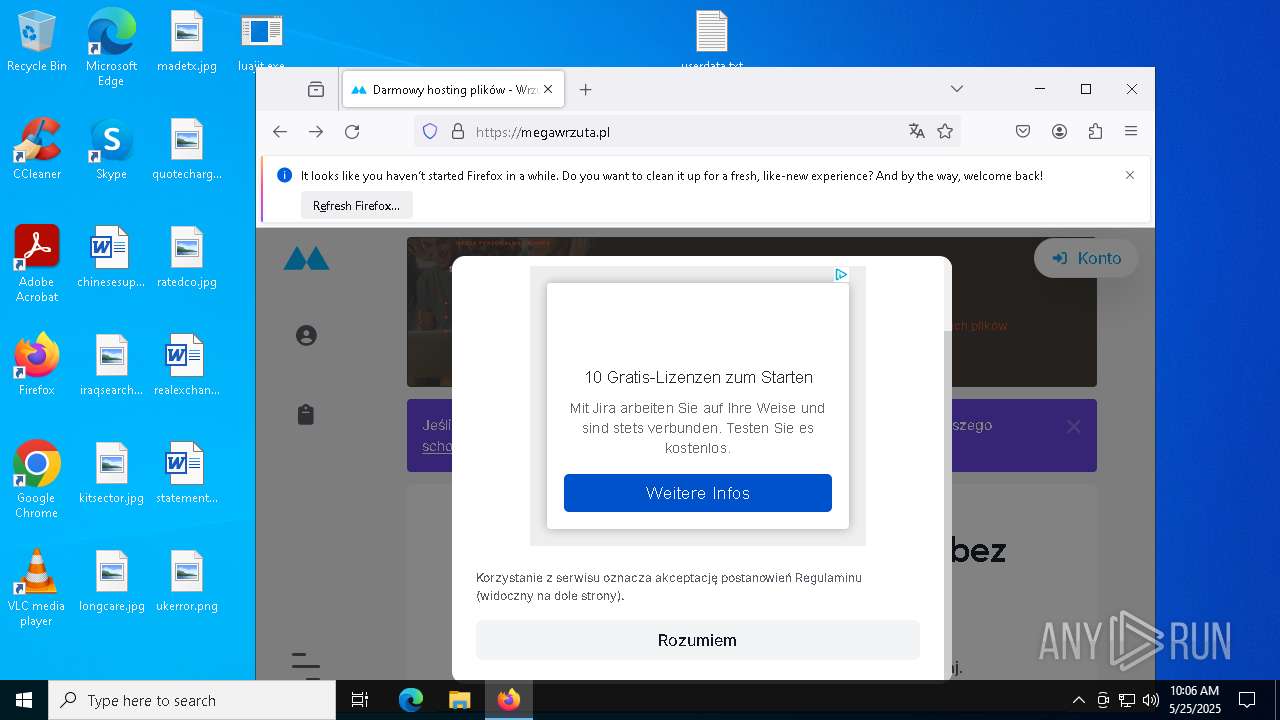Image resolution: width=1280 pixels, height=720 pixels.
Task: Close the Darmowy hosting plików tab
Action: pyautogui.click(x=548, y=89)
